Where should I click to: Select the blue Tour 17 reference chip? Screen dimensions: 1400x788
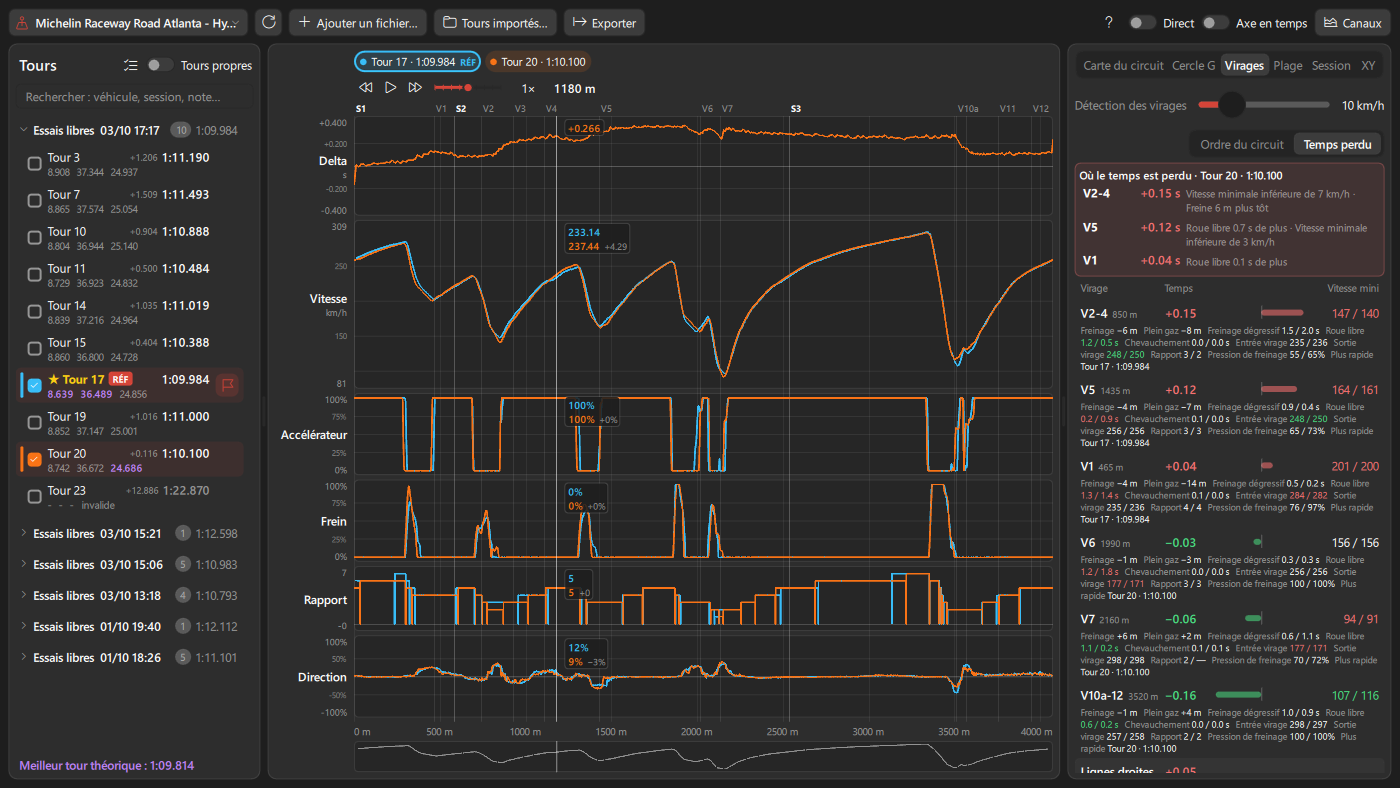point(417,62)
